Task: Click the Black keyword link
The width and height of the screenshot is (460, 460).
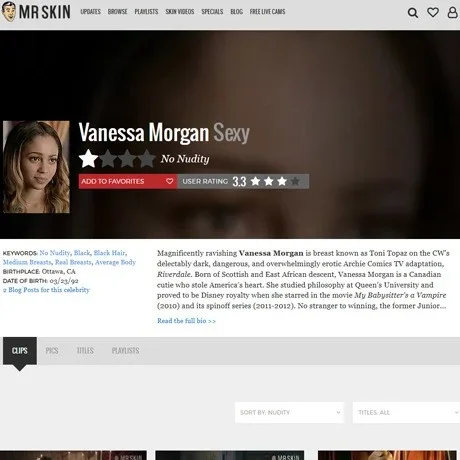Action: pyautogui.click(x=82, y=253)
